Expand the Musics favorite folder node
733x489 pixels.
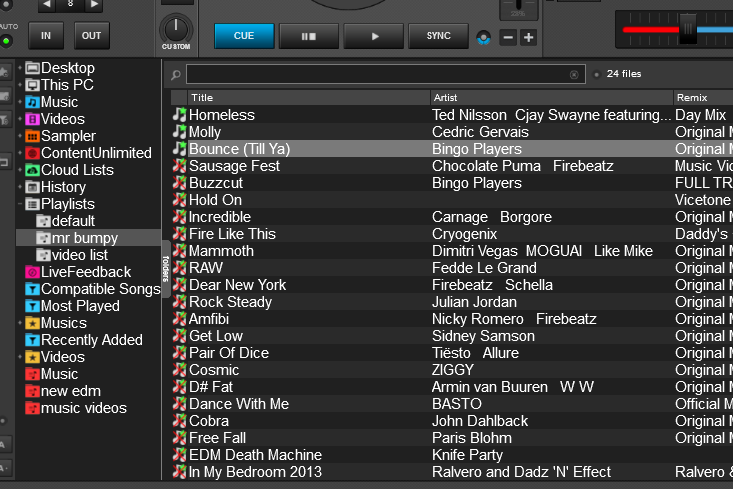coord(20,323)
